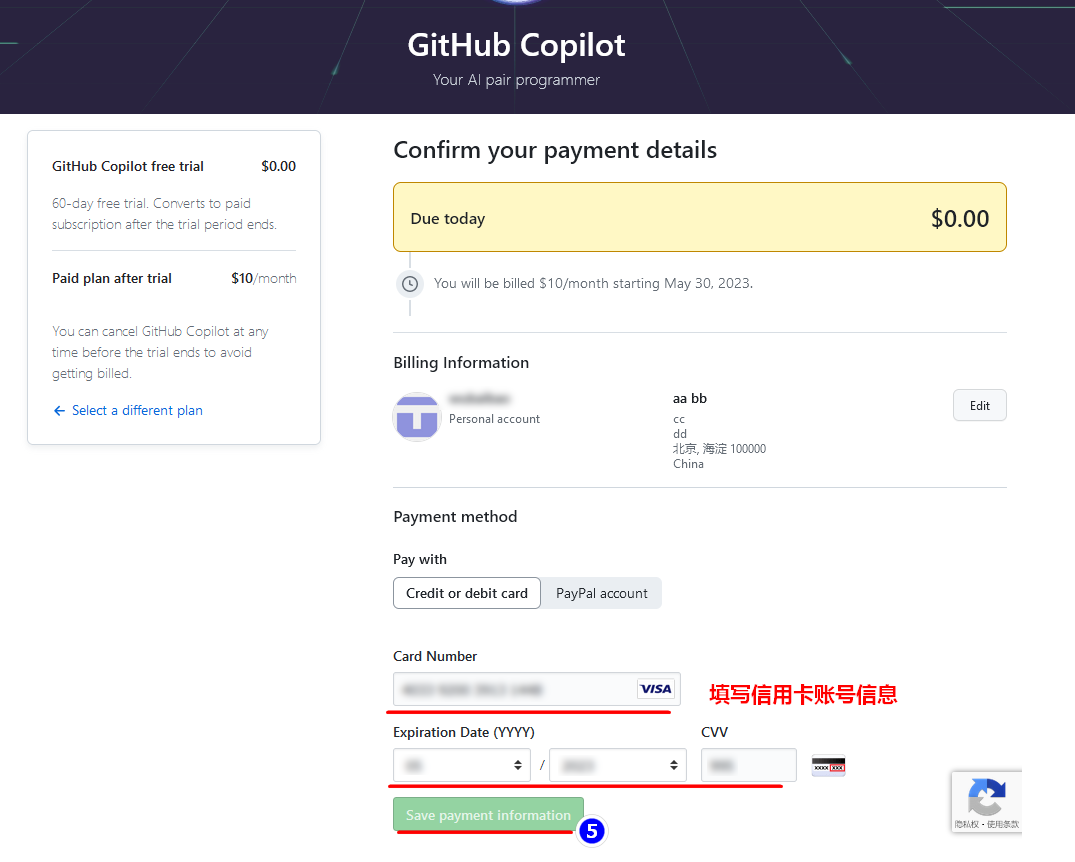Click the CVV card graphic beside the CVV field
This screenshot has height=862, width=1075.
pyautogui.click(x=828, y=764)
